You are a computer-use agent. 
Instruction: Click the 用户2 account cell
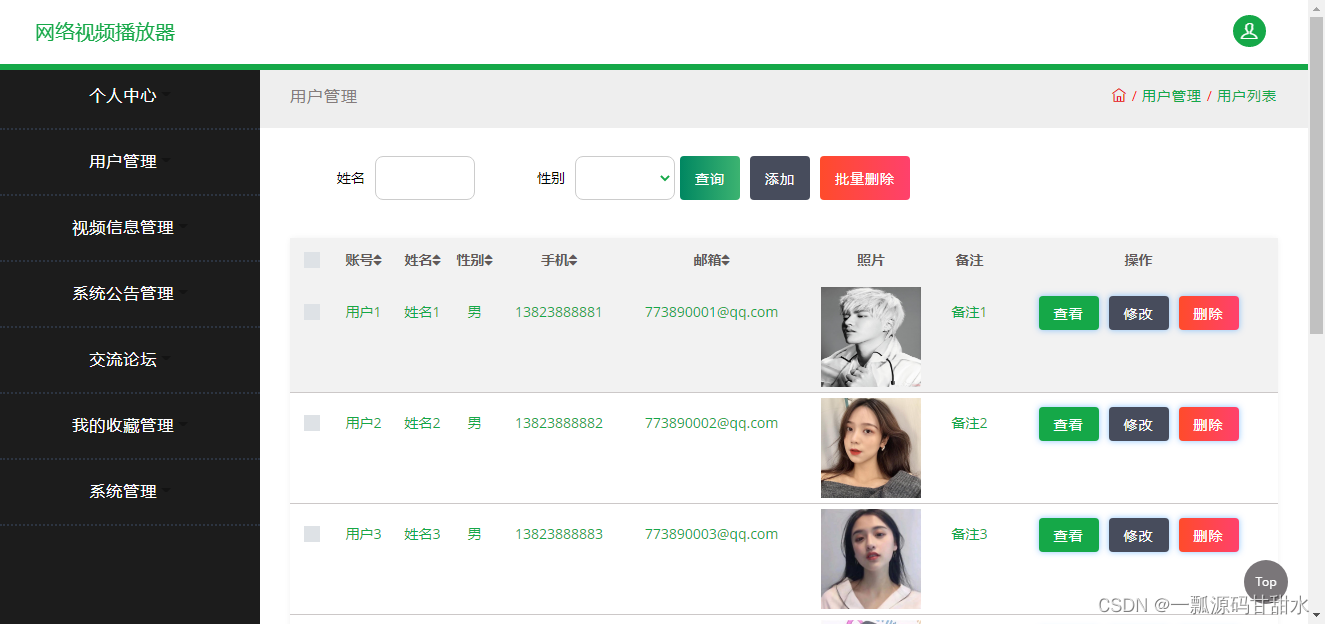pyautogui.click(x=363, y=423)
